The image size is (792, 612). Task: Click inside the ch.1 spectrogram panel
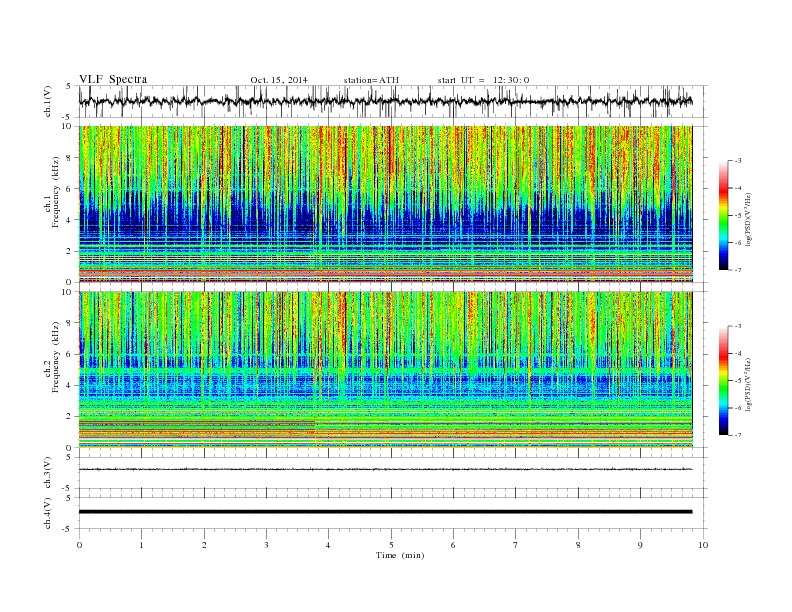[385, 204]
